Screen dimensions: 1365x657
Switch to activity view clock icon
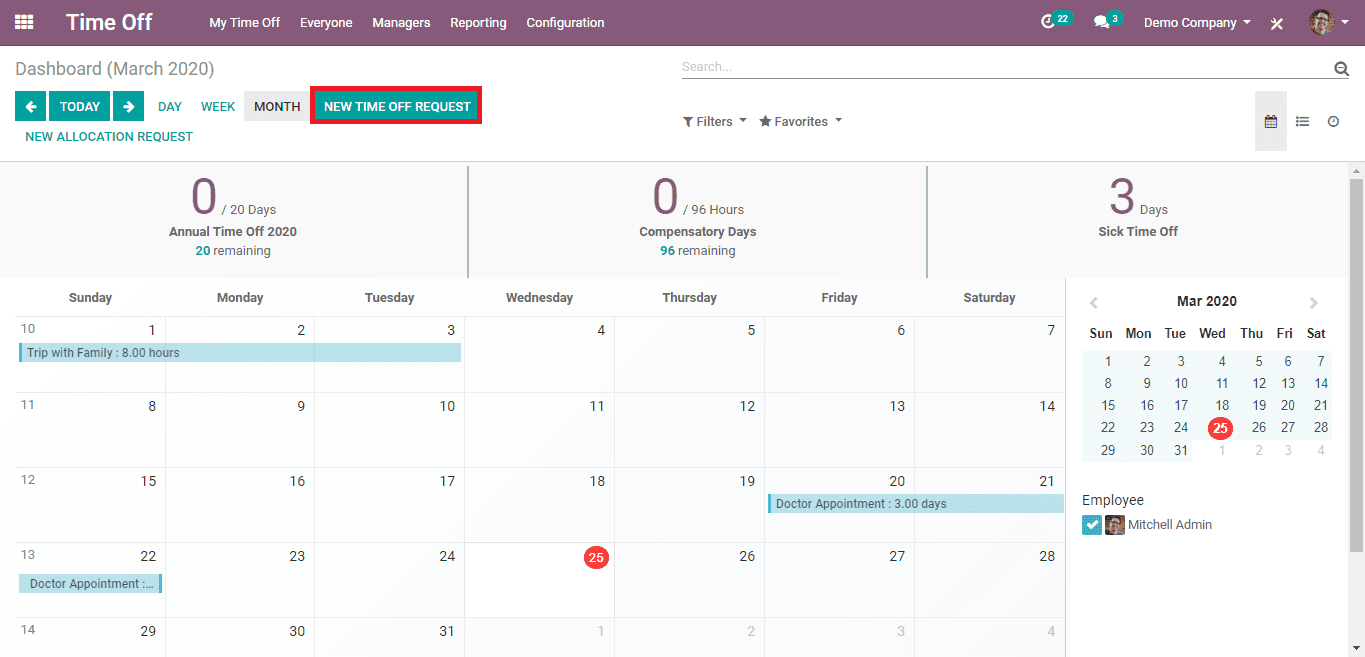(1333, 121)
